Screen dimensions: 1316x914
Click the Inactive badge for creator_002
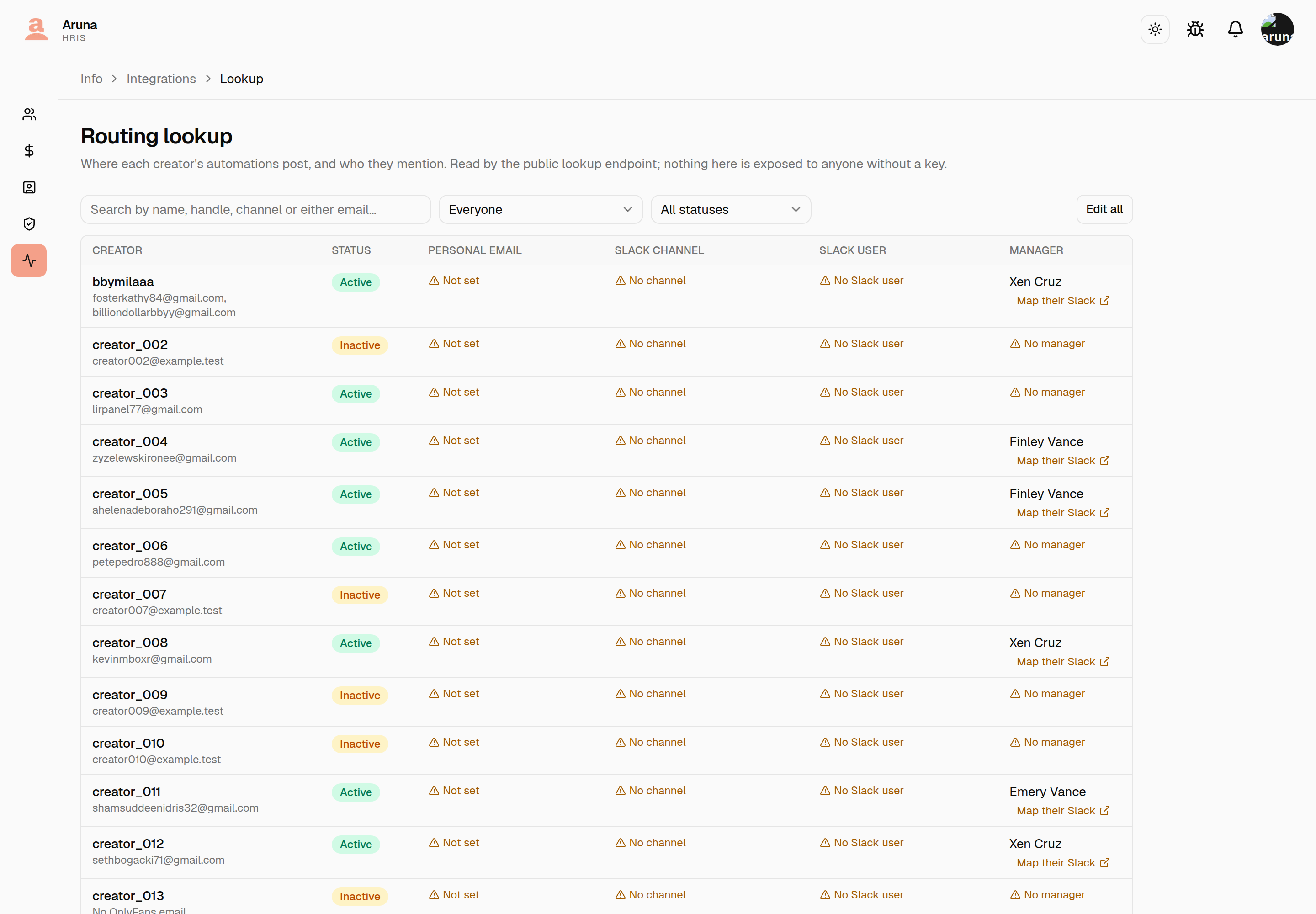click(360, 346)
